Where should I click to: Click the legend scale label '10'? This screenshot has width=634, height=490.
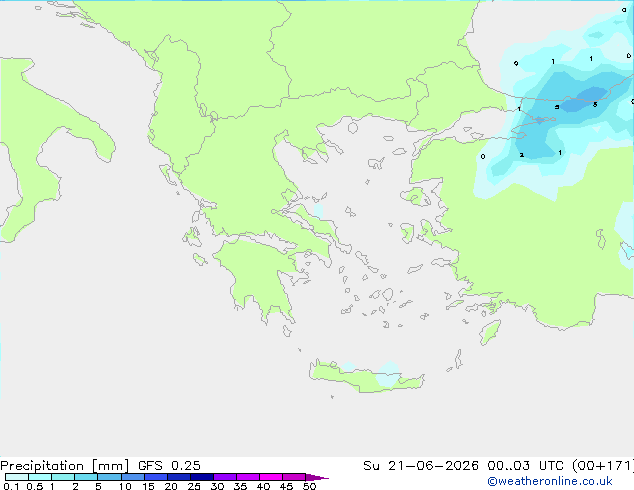[125, 486]
